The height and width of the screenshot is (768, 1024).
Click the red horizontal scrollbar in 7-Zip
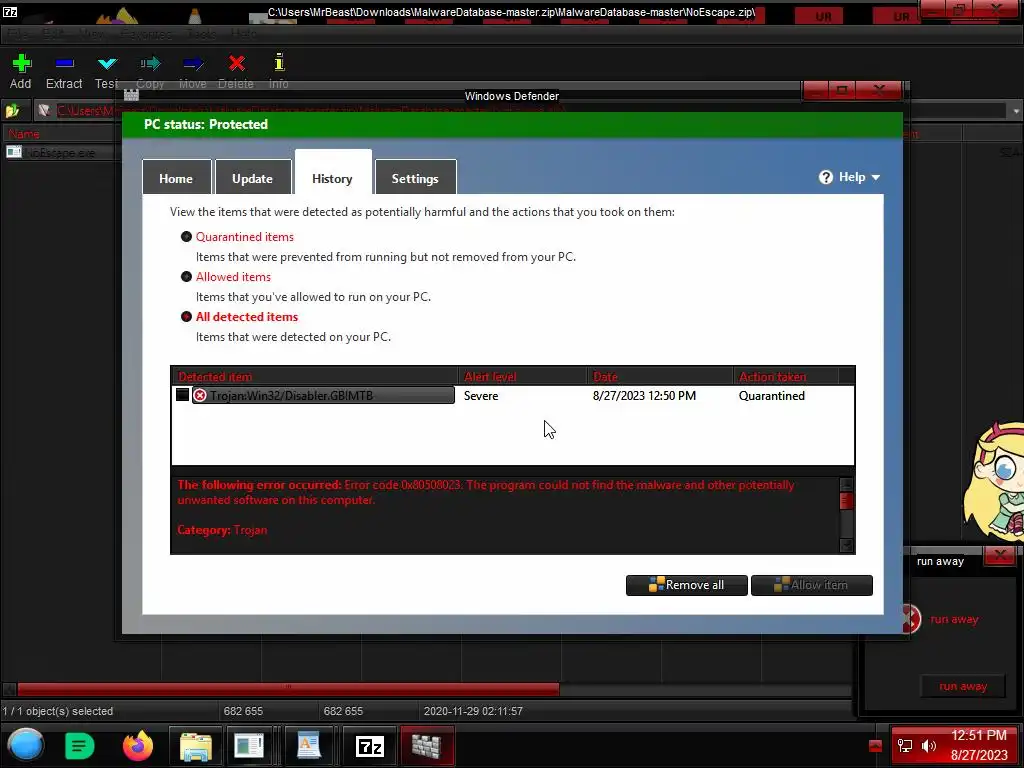[288, 689]
